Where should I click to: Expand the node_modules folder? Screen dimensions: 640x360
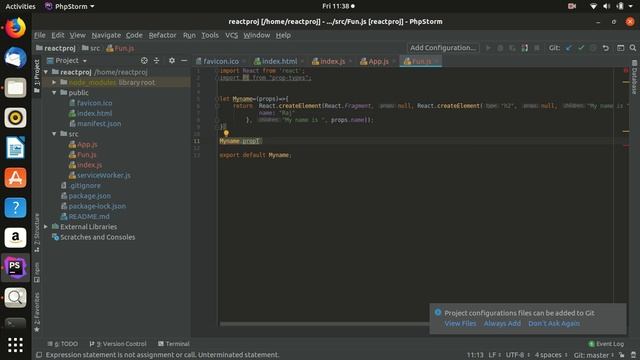(x=54, y=82)
